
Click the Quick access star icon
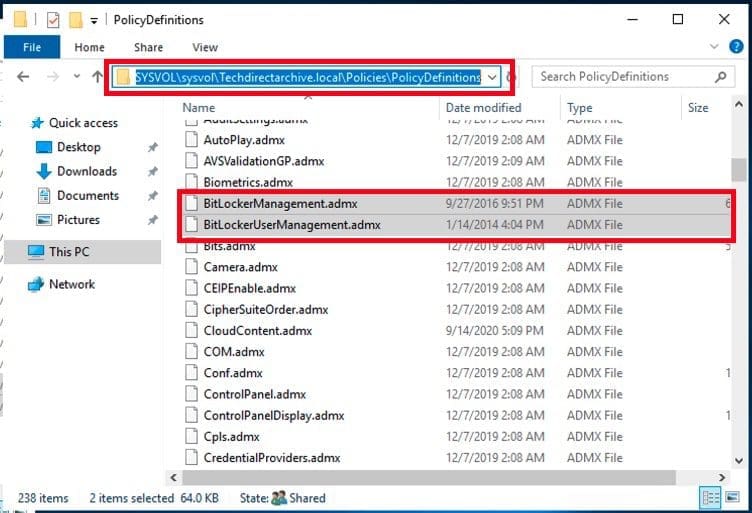pyautogui.click(x=37, y=123)
